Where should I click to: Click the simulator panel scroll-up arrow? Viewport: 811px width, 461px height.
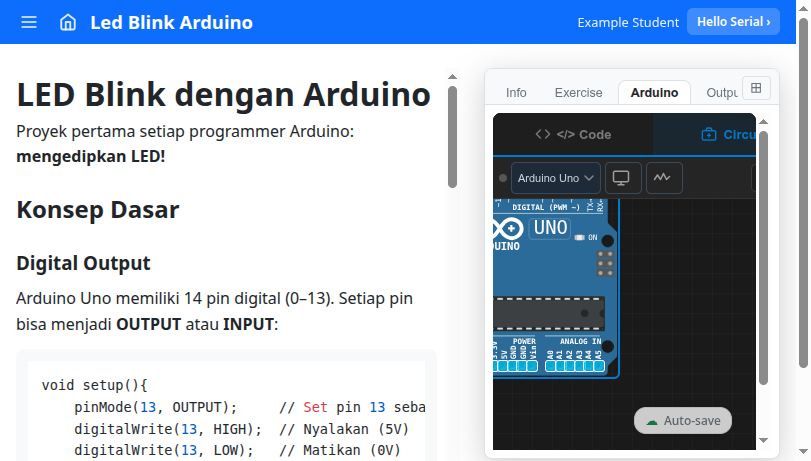coord(763,122)
